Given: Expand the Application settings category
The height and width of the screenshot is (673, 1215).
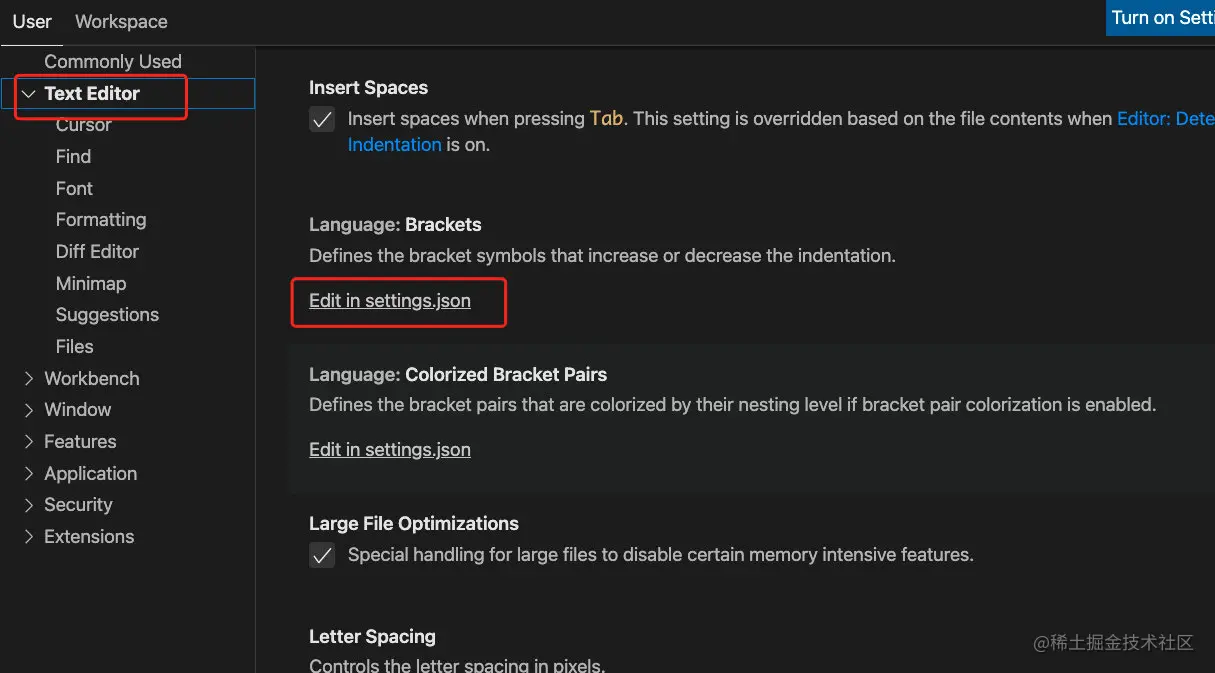Looking at the screenshot, I should 29,474.
